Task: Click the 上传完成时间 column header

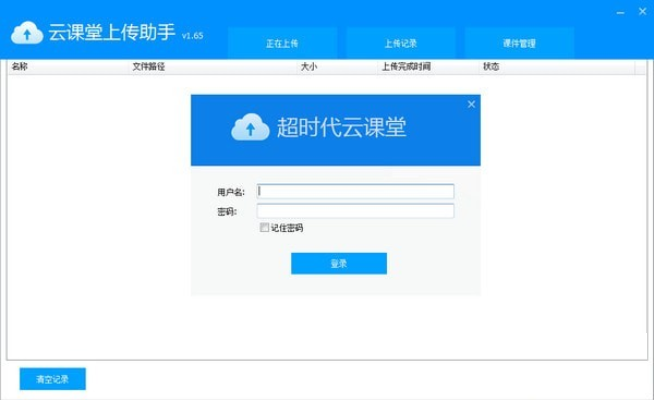Action: pyautogui.click(x=405, y=68)
